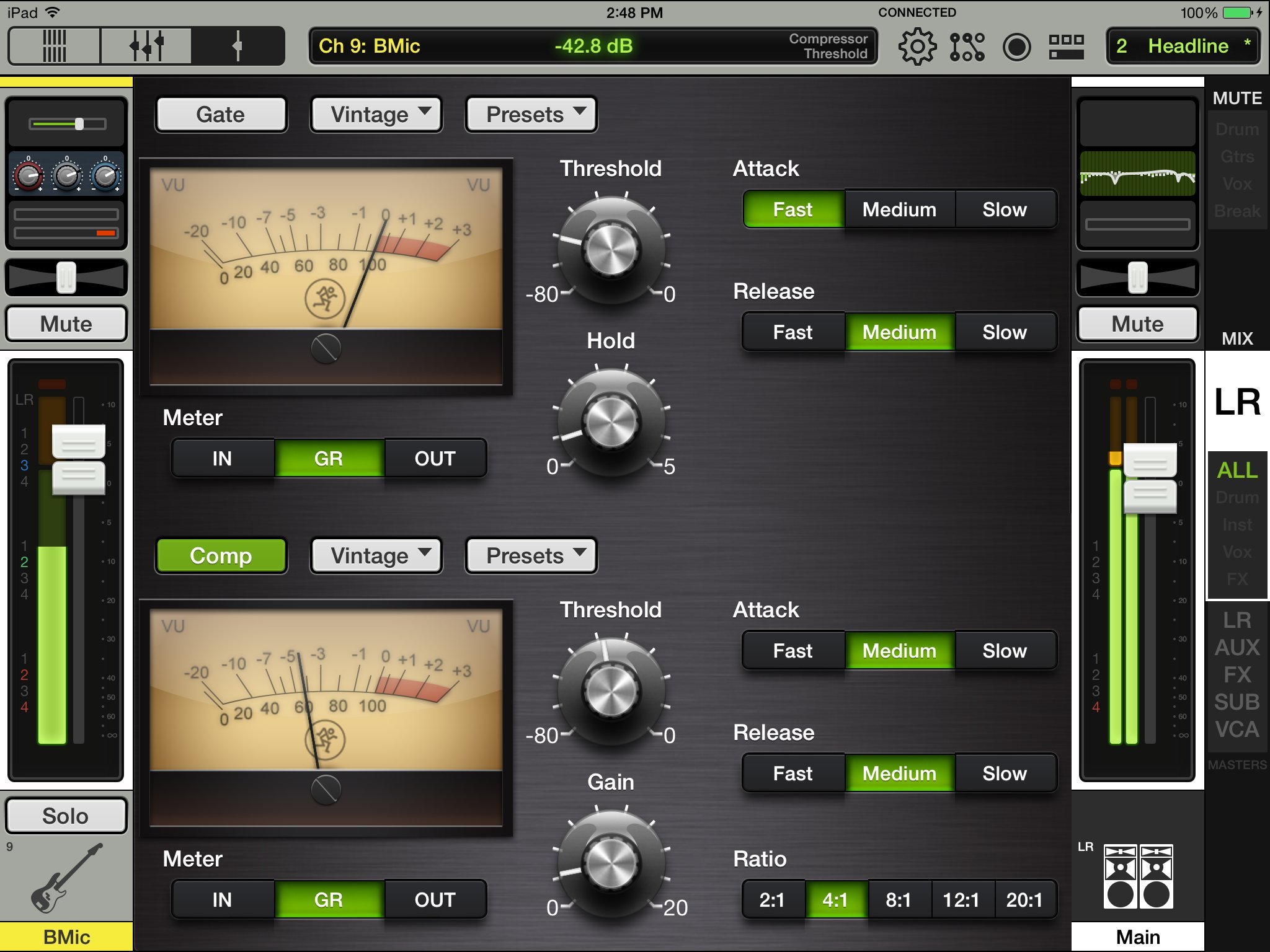
Task: Mute channel 9 BMic
Action: (x=66, y=324)
